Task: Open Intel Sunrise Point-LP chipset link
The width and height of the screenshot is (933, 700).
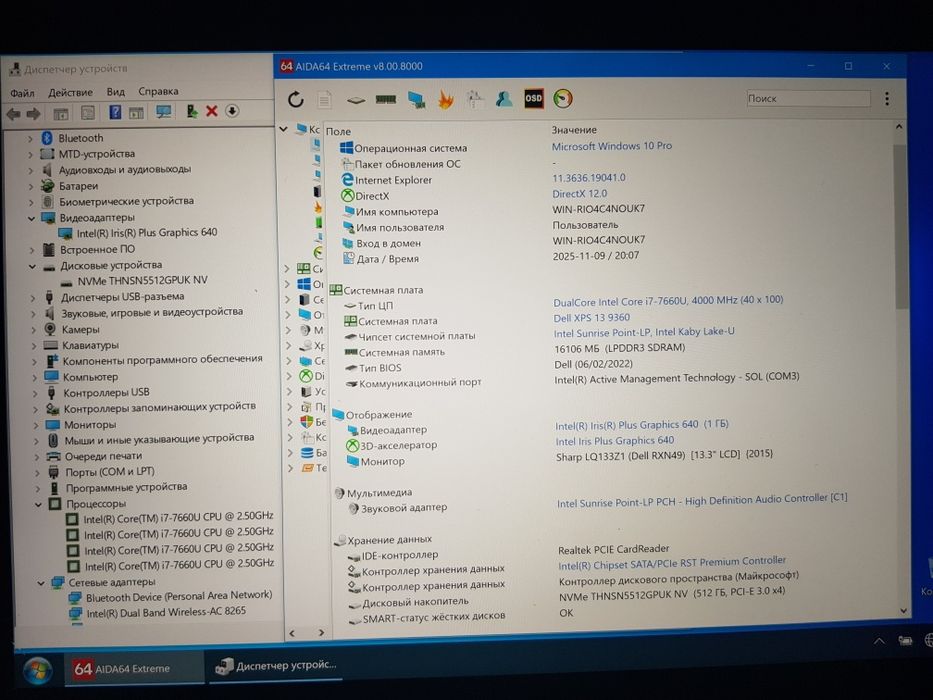Action: coord(644,332)
